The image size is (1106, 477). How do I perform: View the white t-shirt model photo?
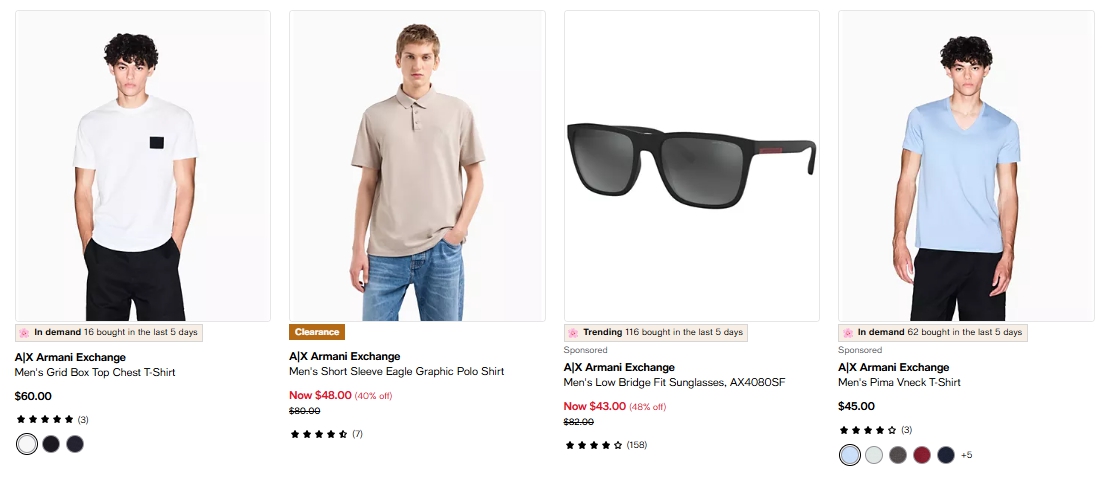143,165
